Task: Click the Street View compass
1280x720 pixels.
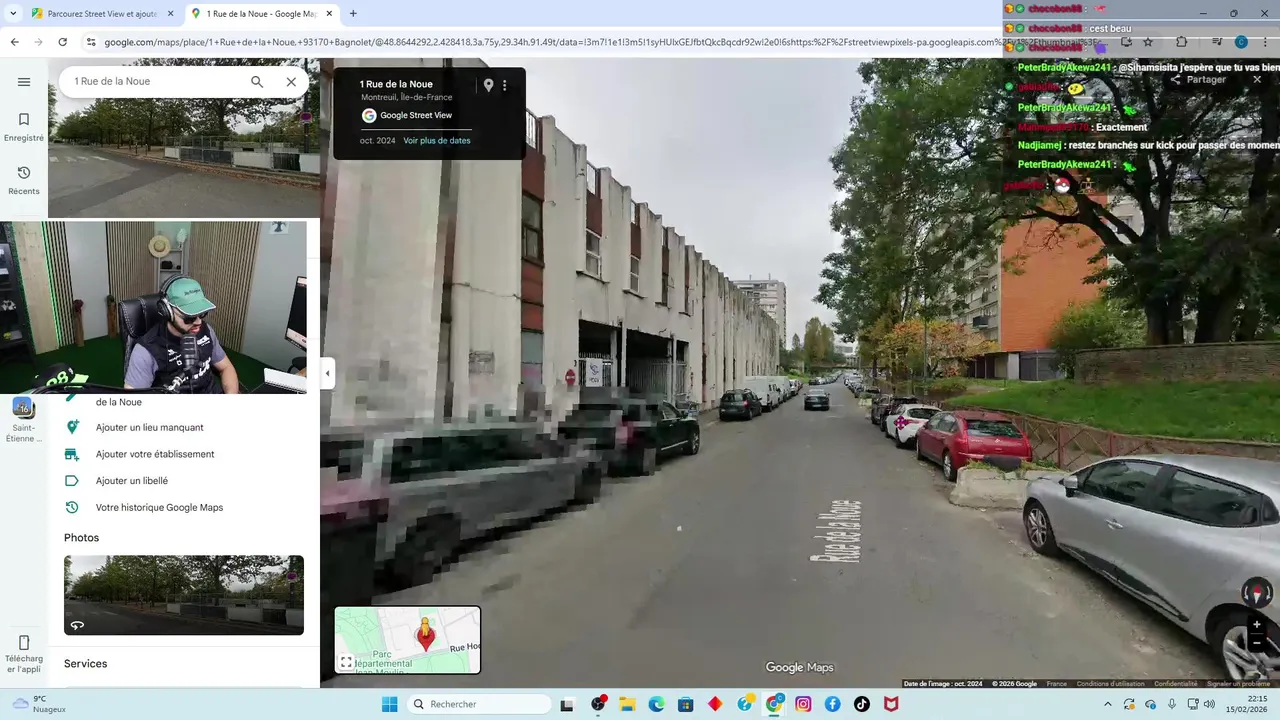Action: pos(1257,593)
